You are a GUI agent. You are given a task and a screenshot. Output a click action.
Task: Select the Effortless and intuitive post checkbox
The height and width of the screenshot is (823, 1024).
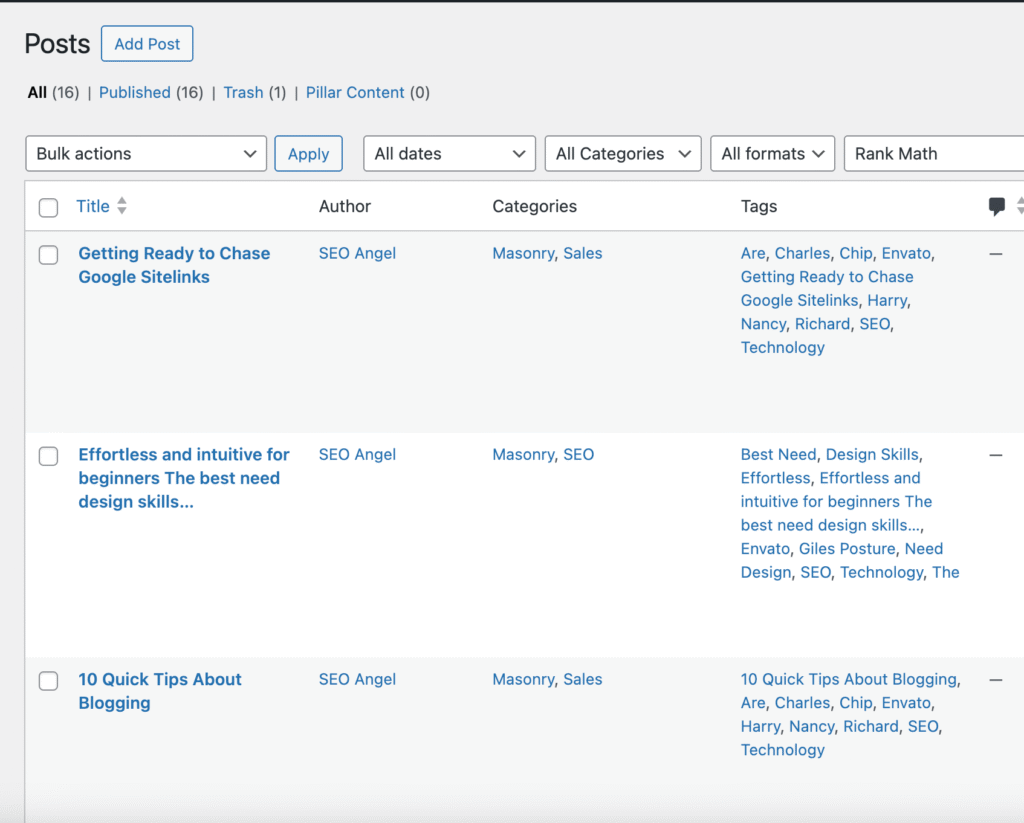[48, 456]
